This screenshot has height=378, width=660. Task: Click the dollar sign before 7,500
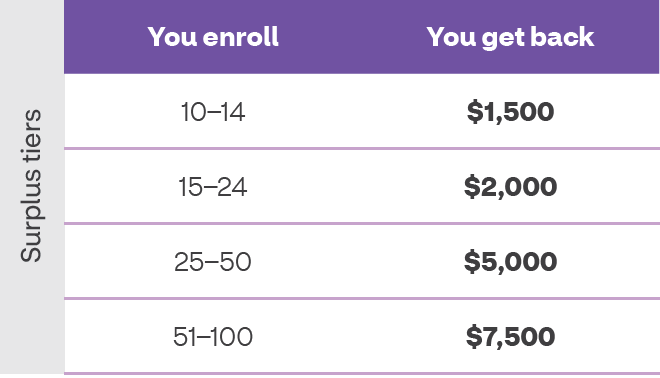pyautogui.click(x=474, y=336)
